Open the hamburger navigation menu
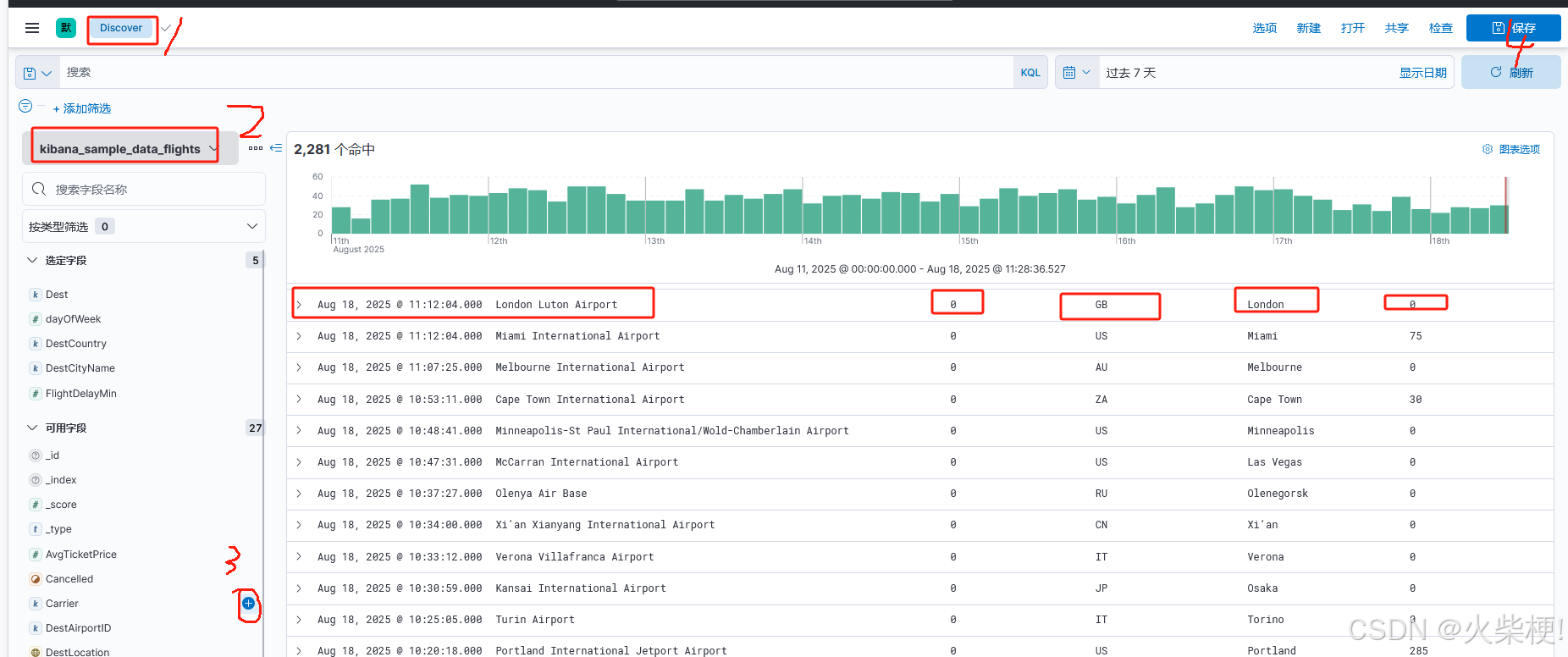The width and height of the screenshot is (1568, 657). pos(32,28)
